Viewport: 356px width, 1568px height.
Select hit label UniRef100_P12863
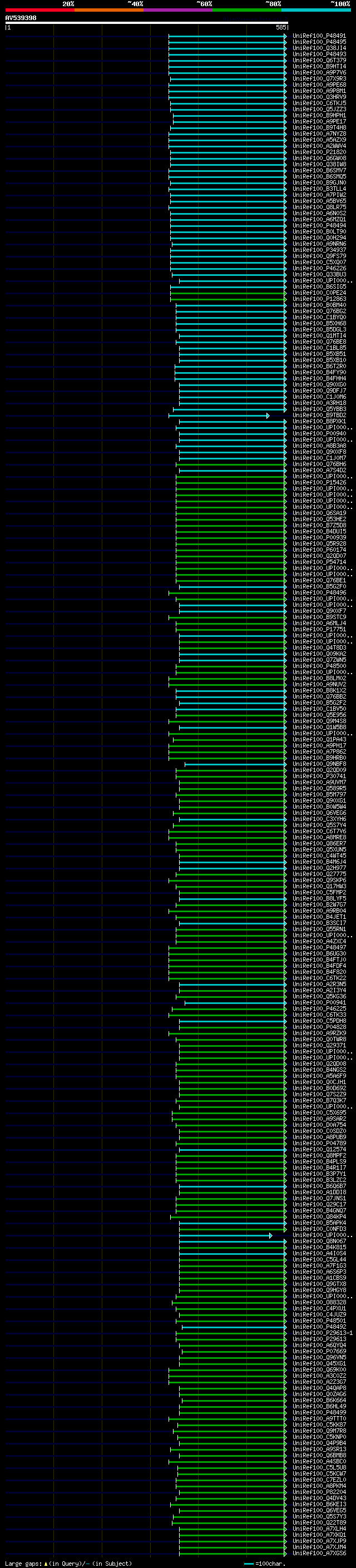coord(319,299)
